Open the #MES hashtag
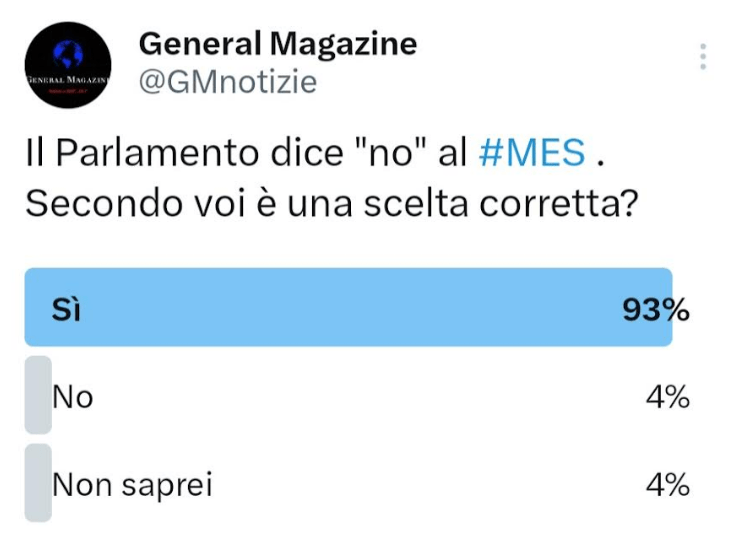The height and width of the screenshot is (537, 743). (533, 153)
